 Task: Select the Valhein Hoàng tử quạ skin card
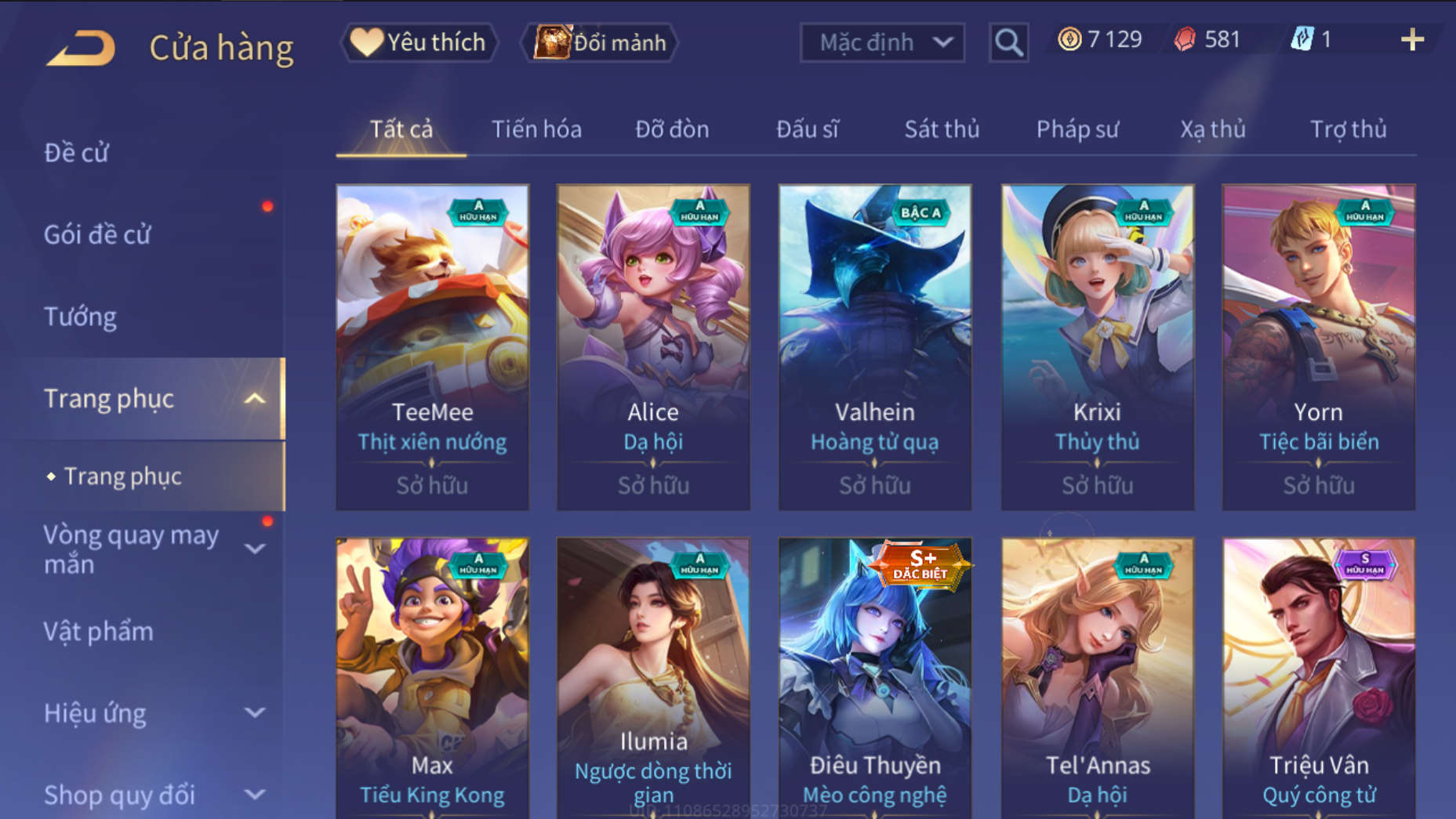[874, 347]
